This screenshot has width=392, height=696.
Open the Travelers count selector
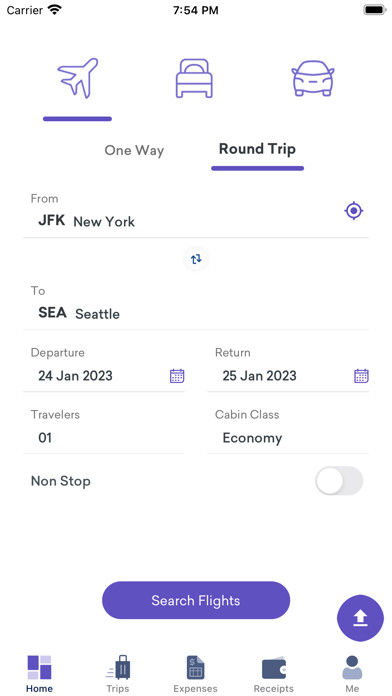coord(103,429)
